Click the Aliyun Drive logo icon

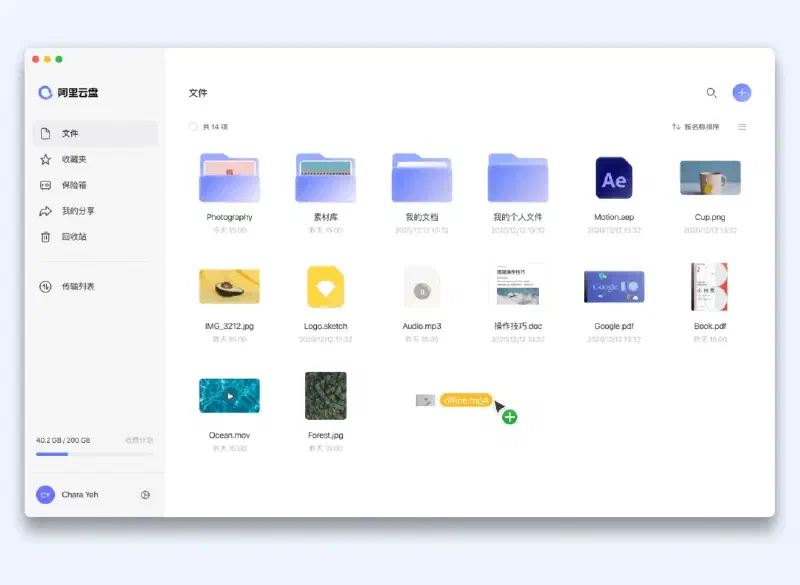click(x=45, y=92)
